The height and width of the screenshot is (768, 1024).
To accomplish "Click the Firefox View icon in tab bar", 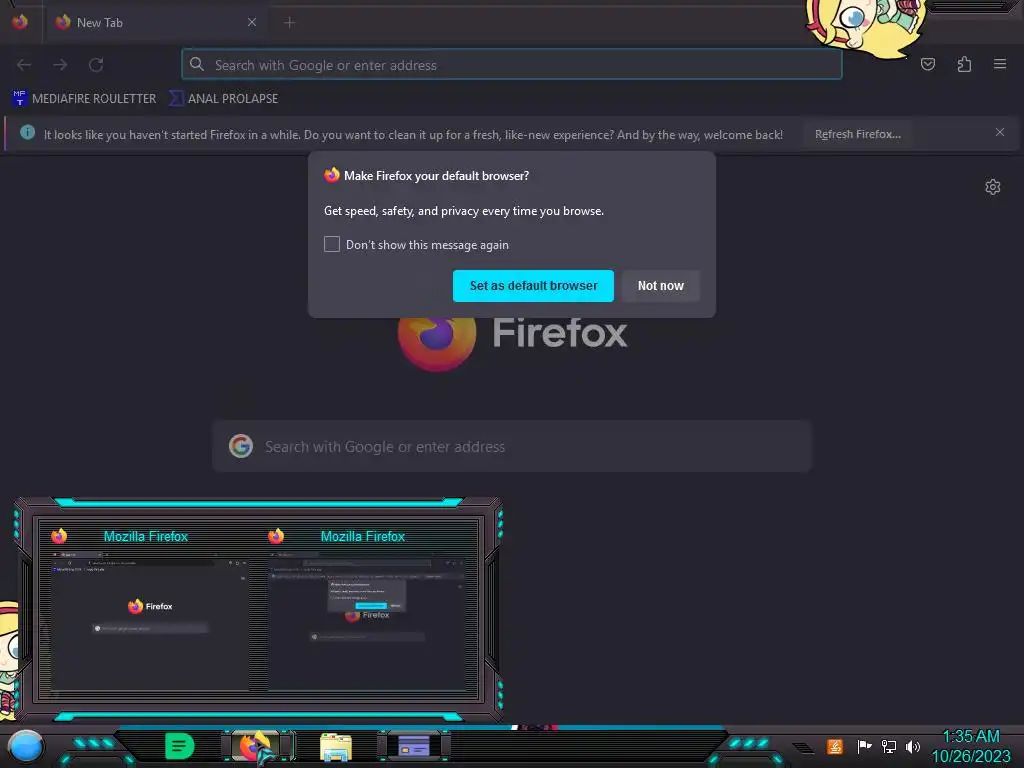I will tap(20, 22).
